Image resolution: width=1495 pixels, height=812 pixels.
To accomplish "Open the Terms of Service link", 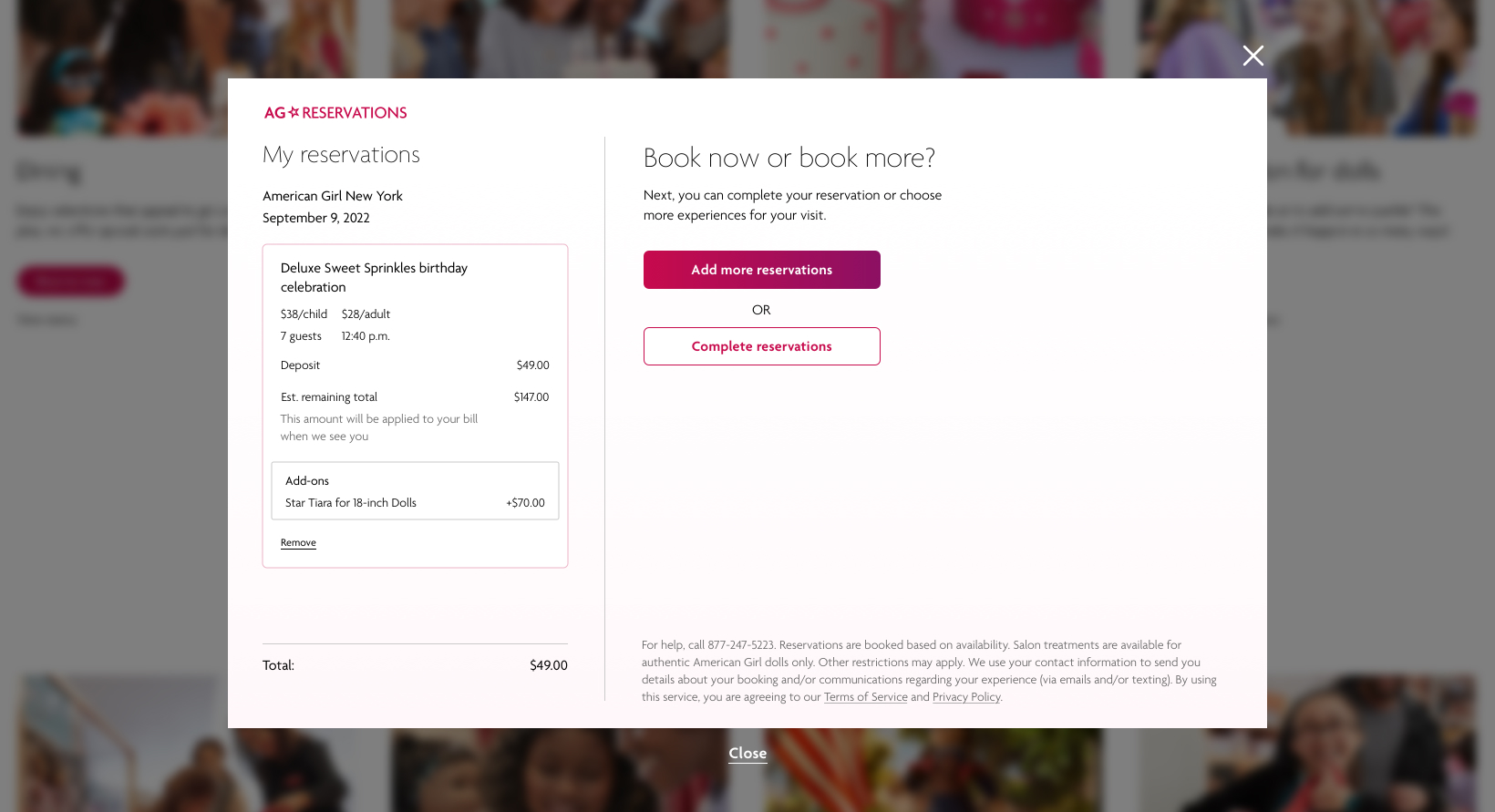I will (865, 697).
